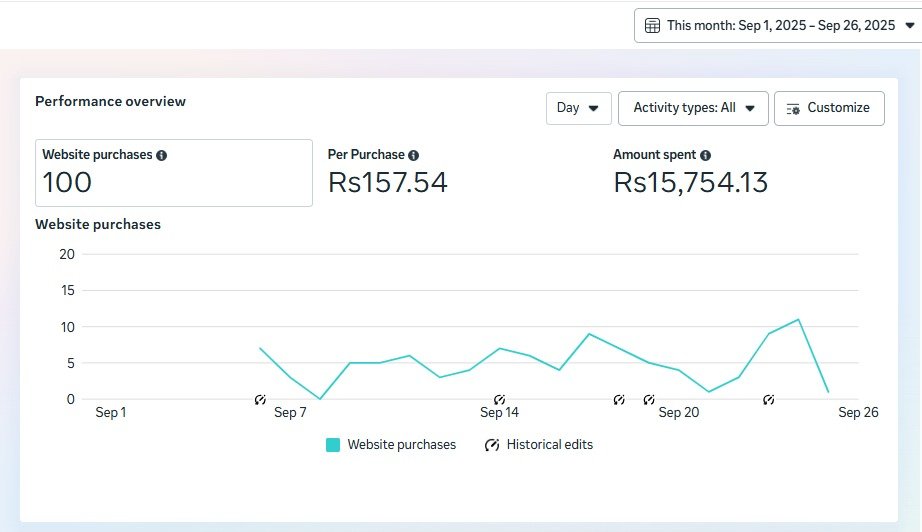Image resolution: width=922 pixels, height=532 pixels.
Task: Click the last historical edit marker before Sep 26
Action: tap(769, 400)
